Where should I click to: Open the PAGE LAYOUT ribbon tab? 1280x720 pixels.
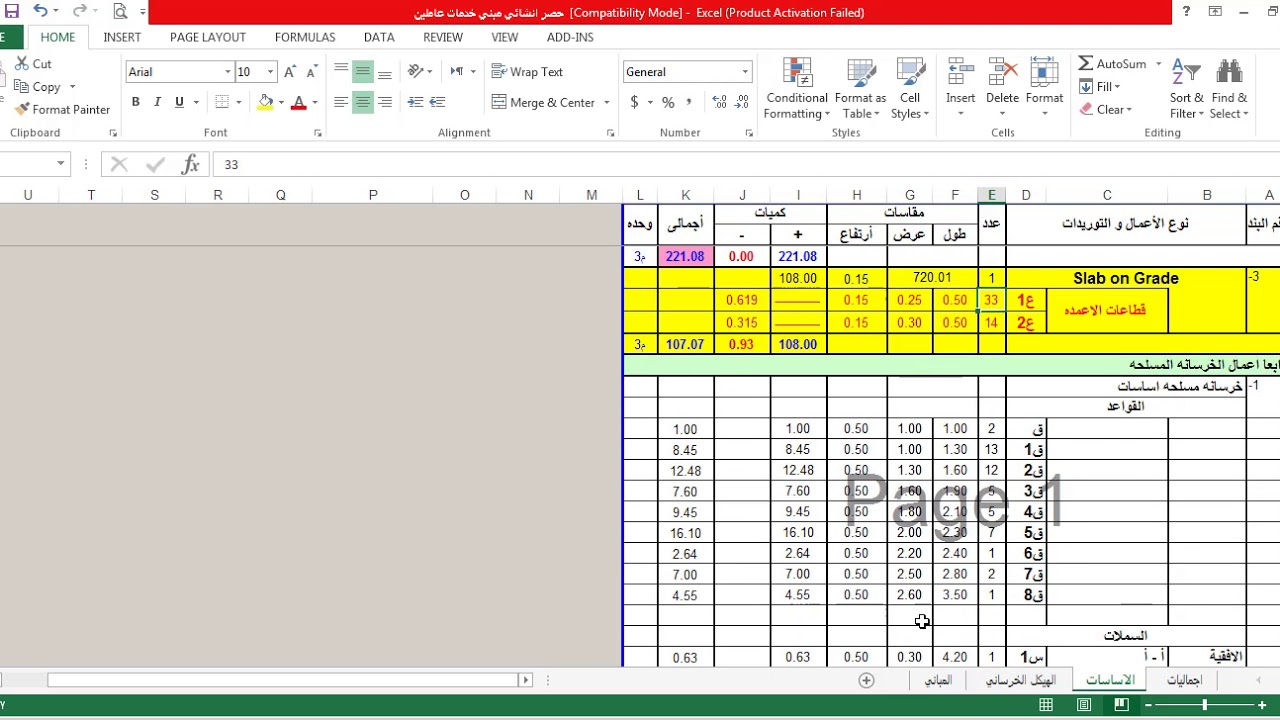coord(208,37)
